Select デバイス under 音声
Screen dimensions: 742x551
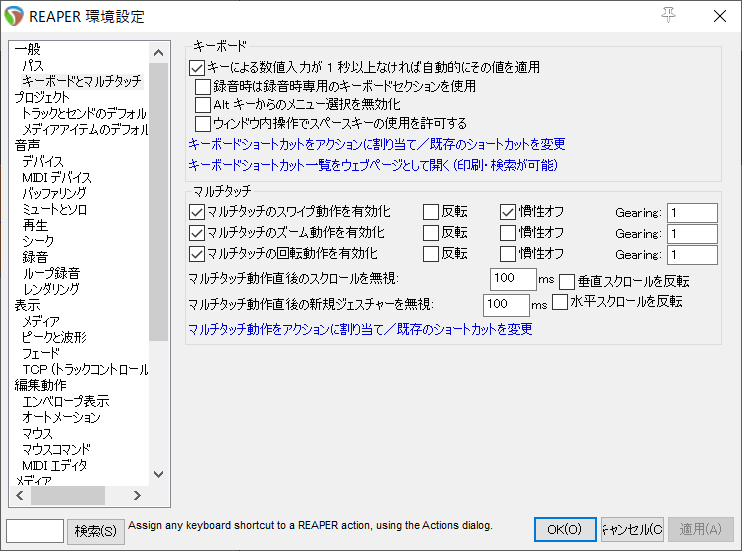click(x=43, y=161)
